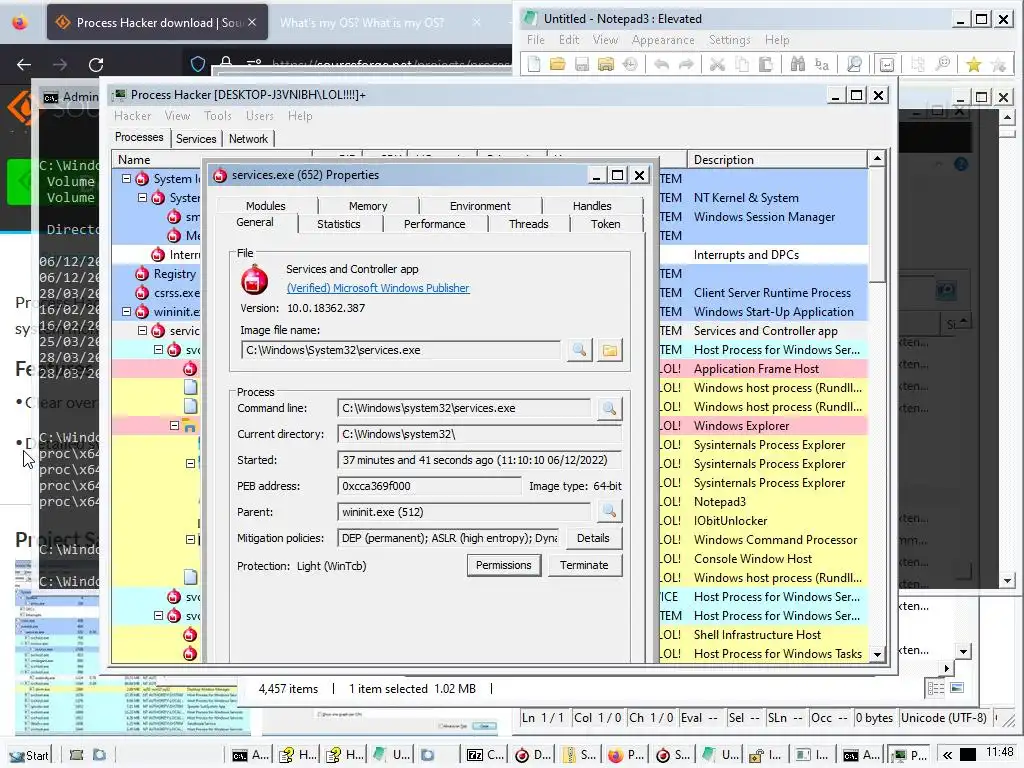Open Firefox taskbar button
1024x768 pixels.
[626, 755]
